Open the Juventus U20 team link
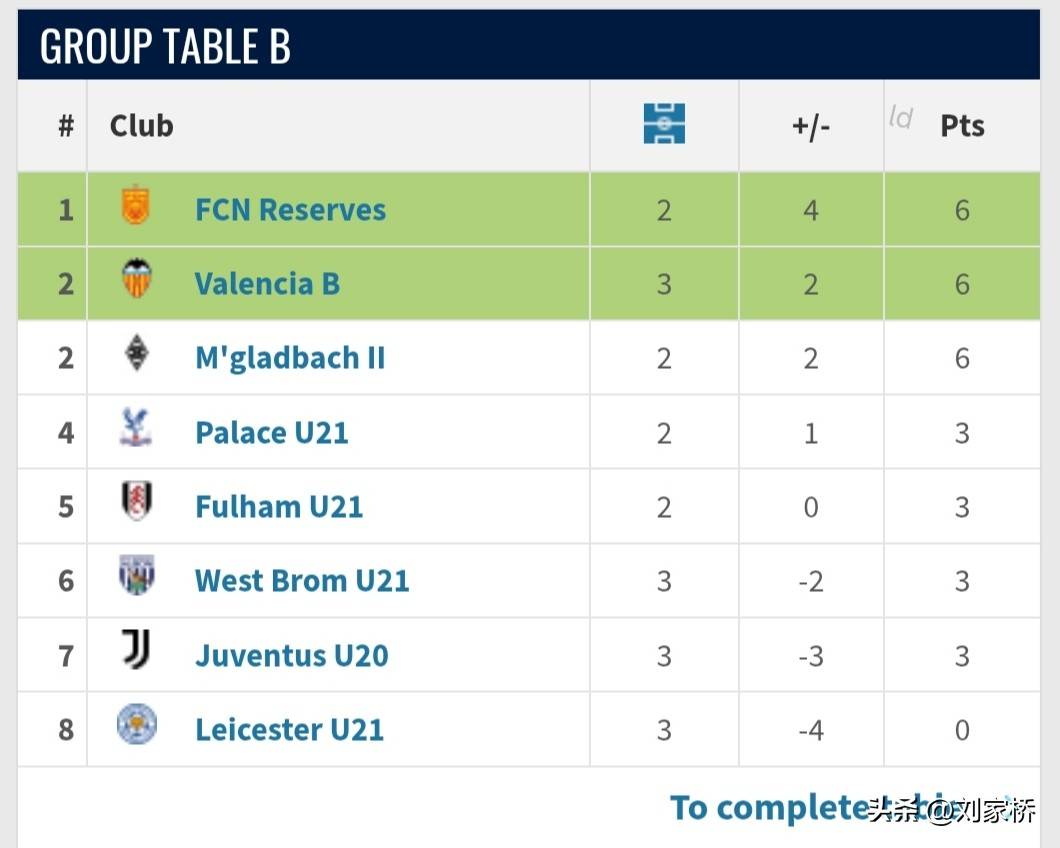 (291, 656)
